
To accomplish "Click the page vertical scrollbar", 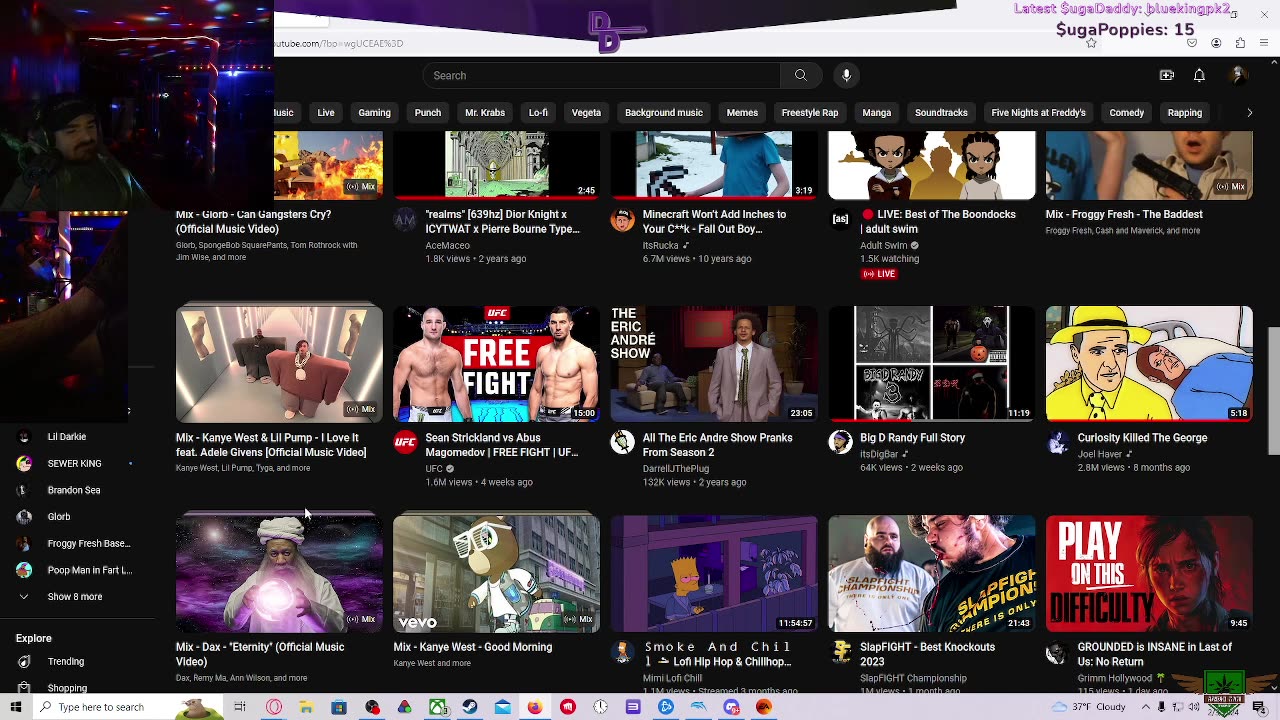I will click(1273, 390).
